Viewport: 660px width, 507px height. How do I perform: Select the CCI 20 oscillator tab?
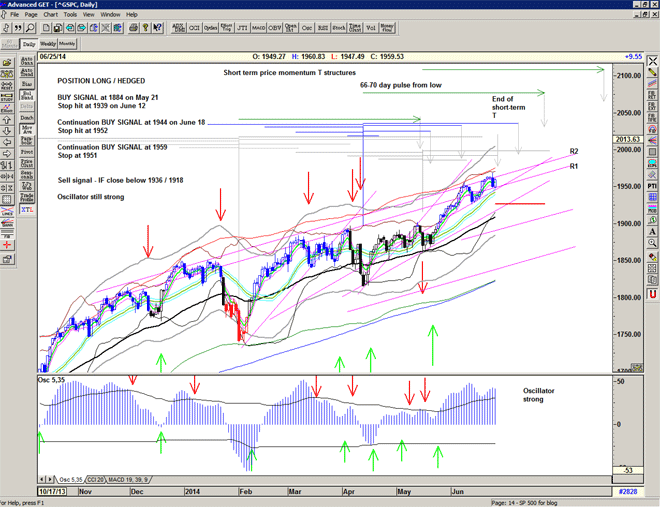click(97, 479)
